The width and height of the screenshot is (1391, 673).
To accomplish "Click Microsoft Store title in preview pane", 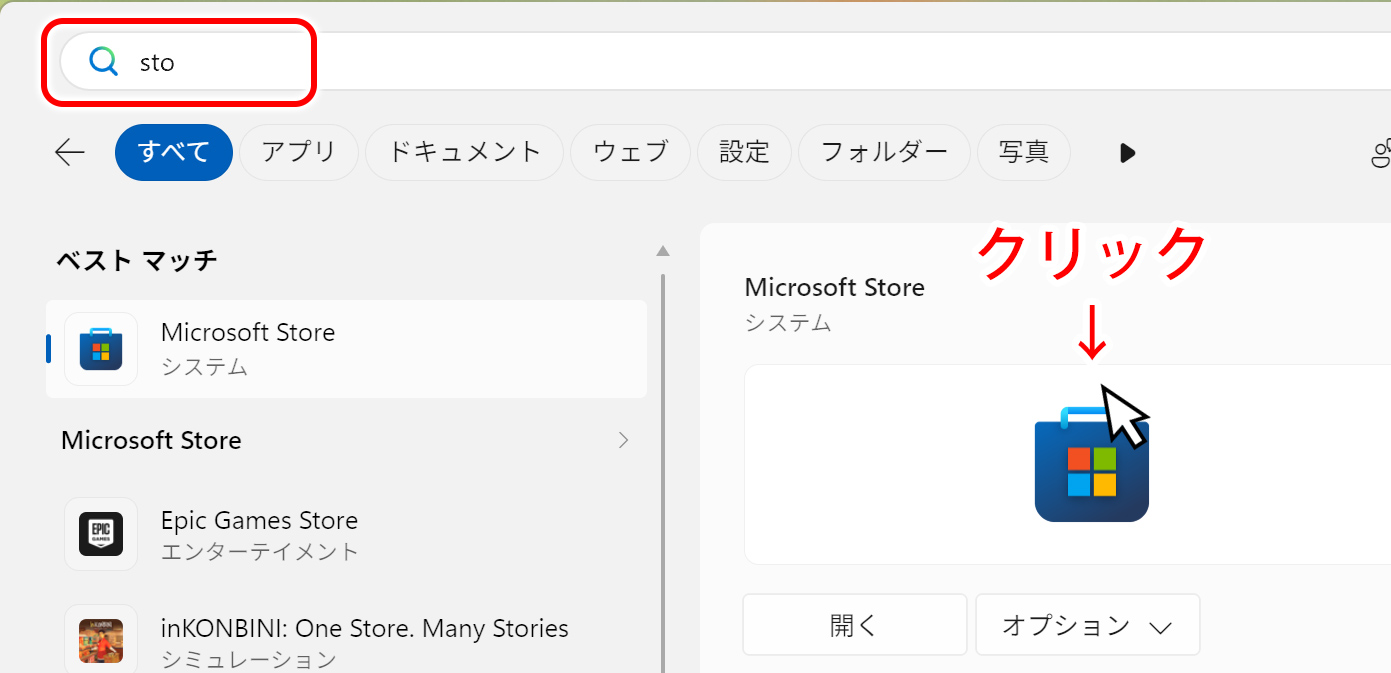I will (835, 287).
